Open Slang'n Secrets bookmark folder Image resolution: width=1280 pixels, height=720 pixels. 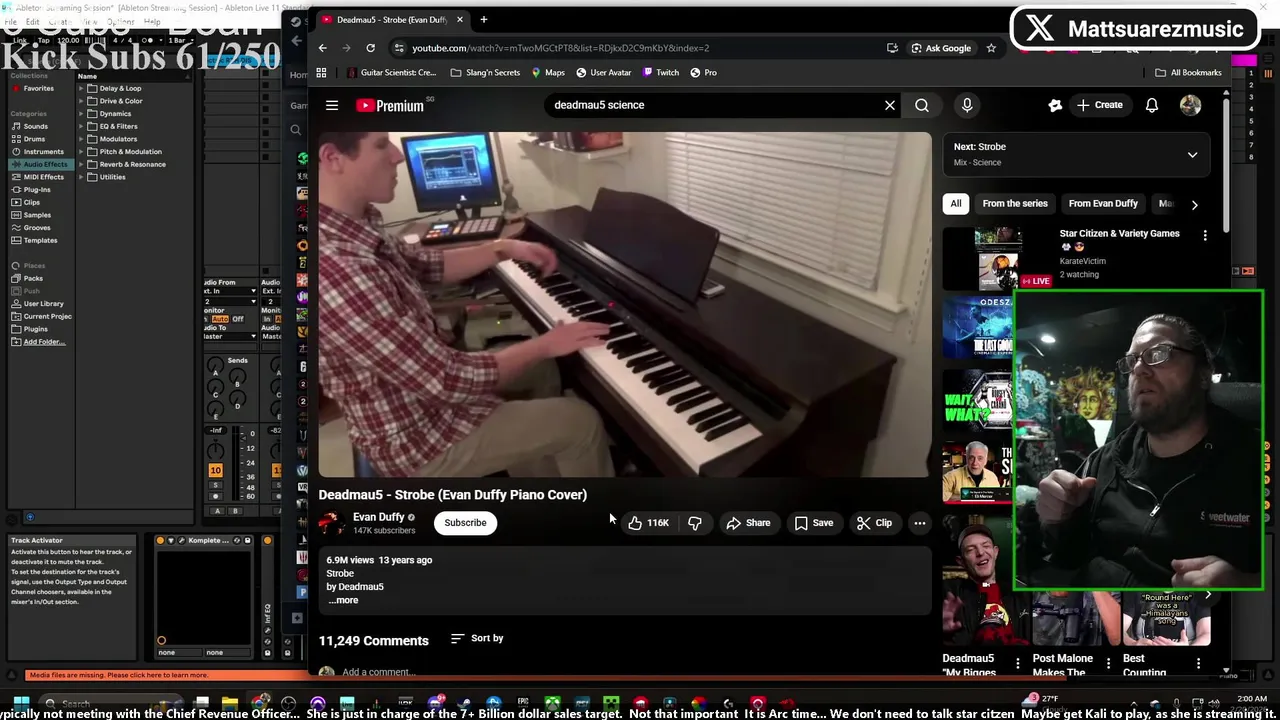pos(485,73)
